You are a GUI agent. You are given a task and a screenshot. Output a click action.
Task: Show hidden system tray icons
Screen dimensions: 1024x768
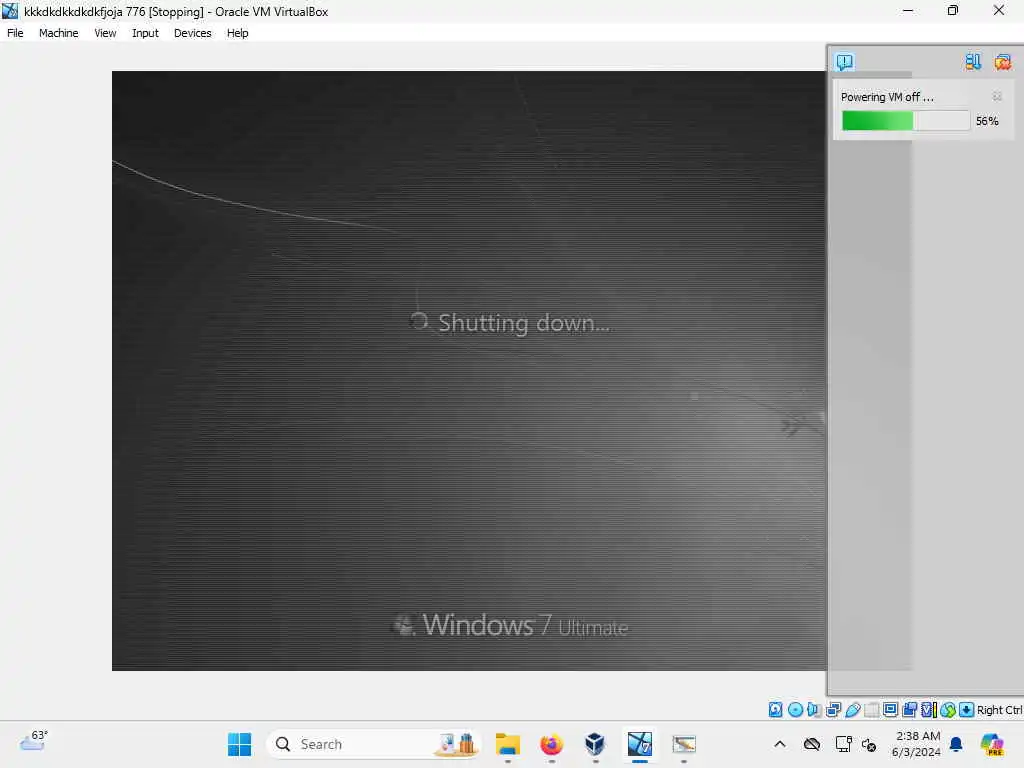click(x=780, y=744)
